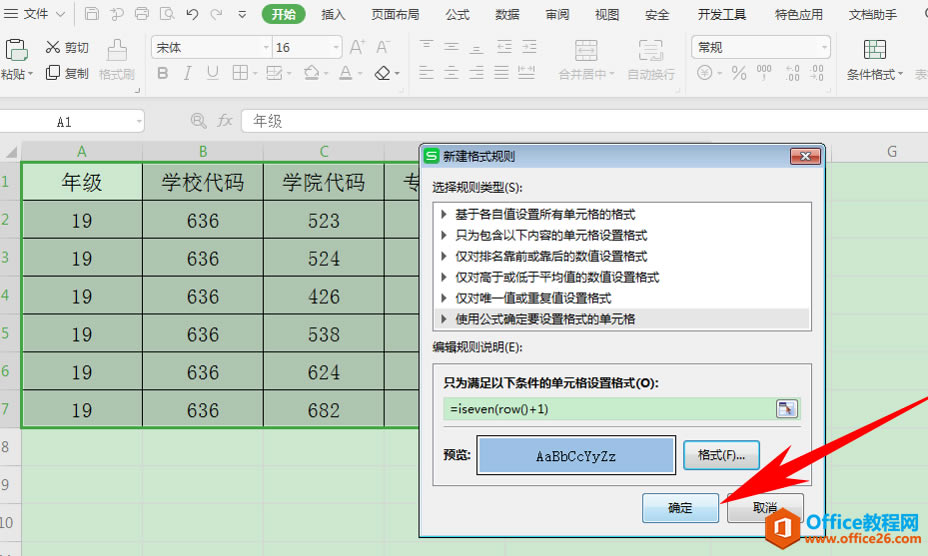Click cell C4 containing 426
Image resolution: width=928 pixels, height=556 pixels.
point(324,295)
